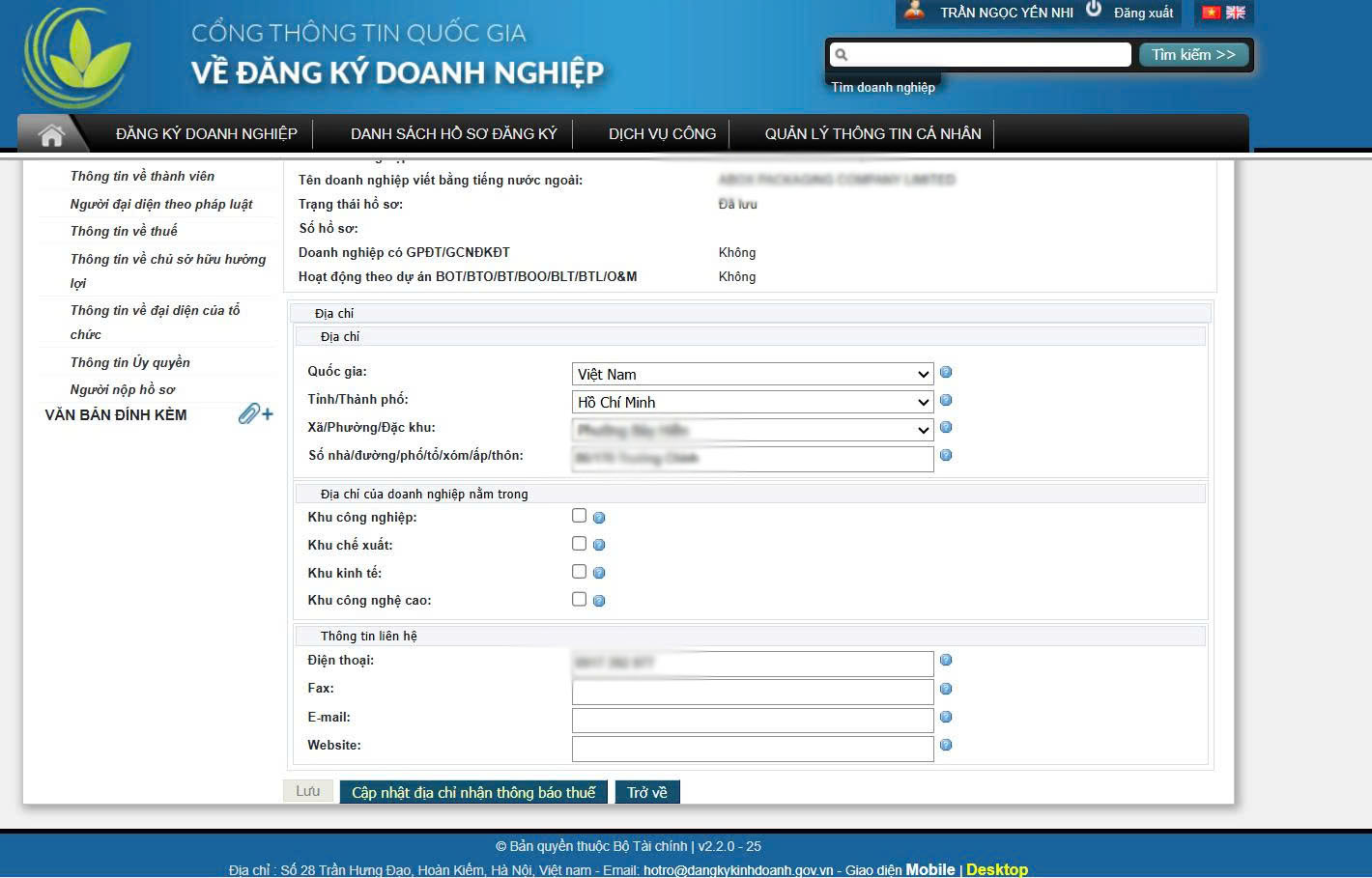Switch language with the Vietnamese flag icon
Viewport: 1372px width, 878px height.
point(1211,13)
